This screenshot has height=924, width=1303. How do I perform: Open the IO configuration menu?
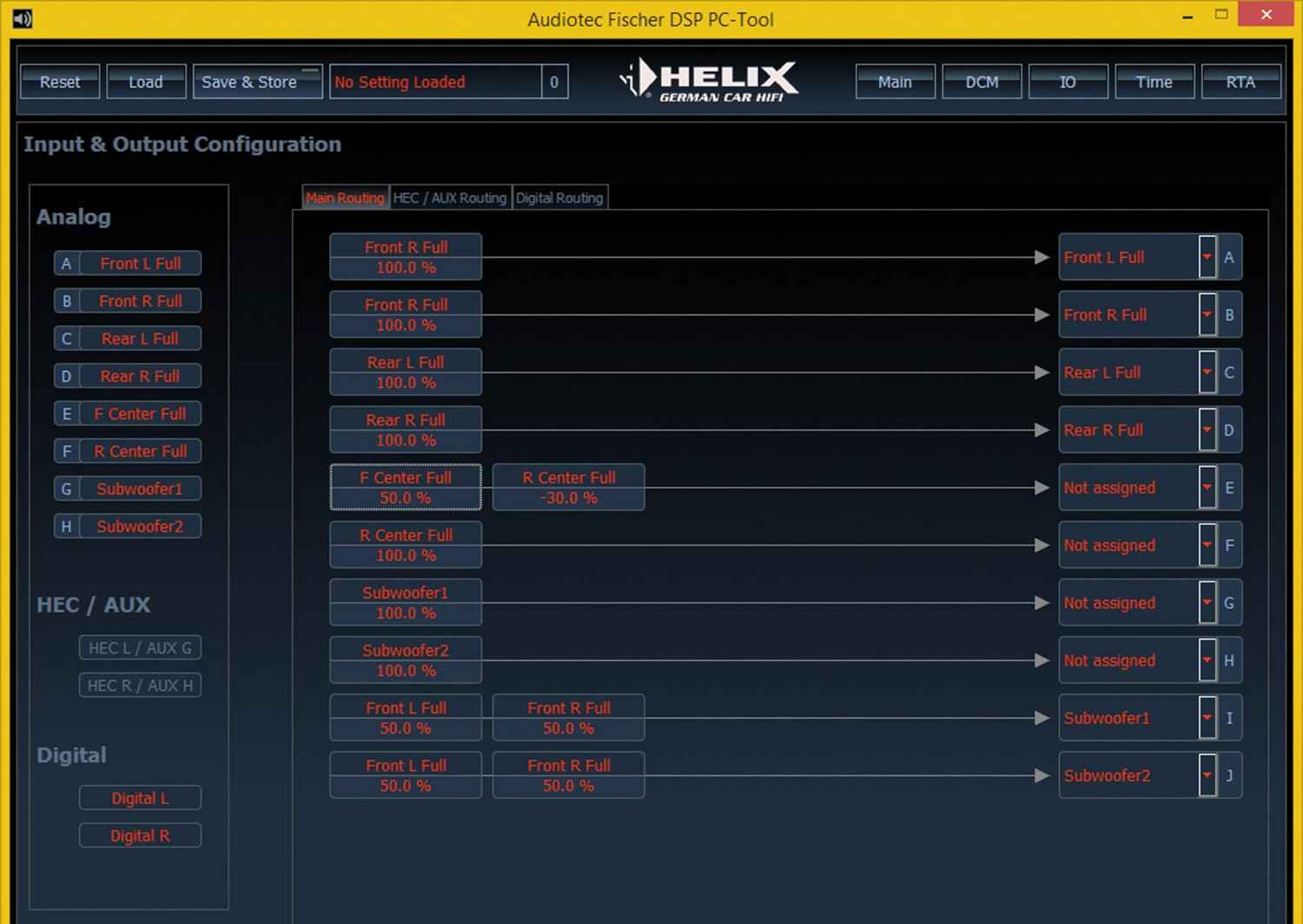(x=1068, y=82)
